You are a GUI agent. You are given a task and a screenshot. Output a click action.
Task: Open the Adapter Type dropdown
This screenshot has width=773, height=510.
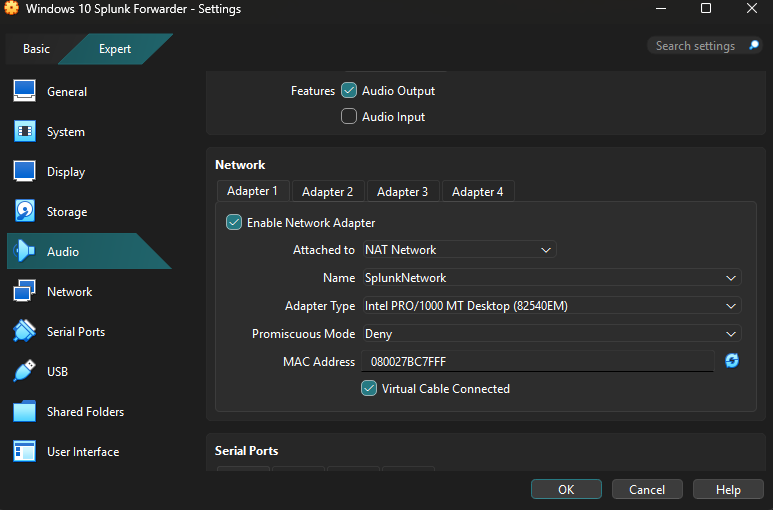tap(552, 306)
